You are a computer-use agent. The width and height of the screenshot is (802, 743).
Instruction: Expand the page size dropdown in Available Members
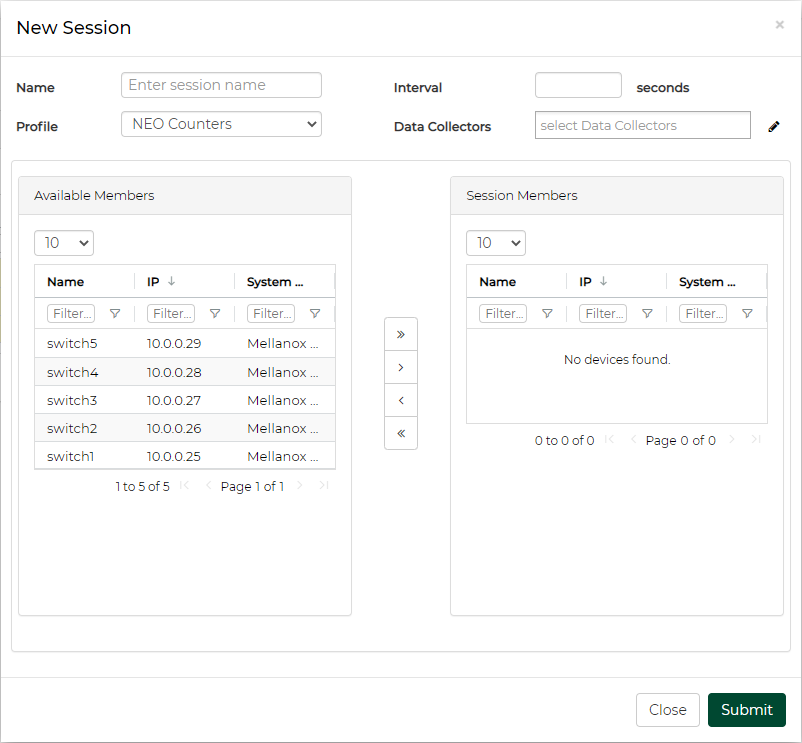pos(64,243)
